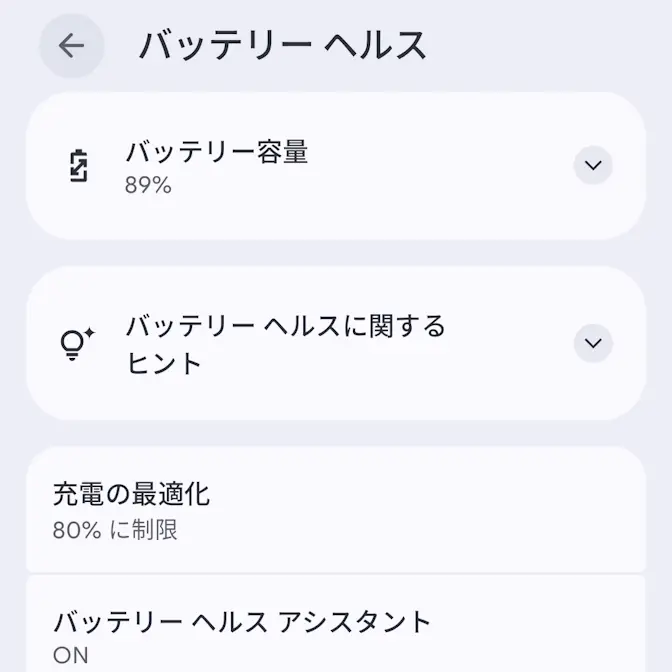
Task: Select the バッテリー容量 label
Action: (216, 152)
